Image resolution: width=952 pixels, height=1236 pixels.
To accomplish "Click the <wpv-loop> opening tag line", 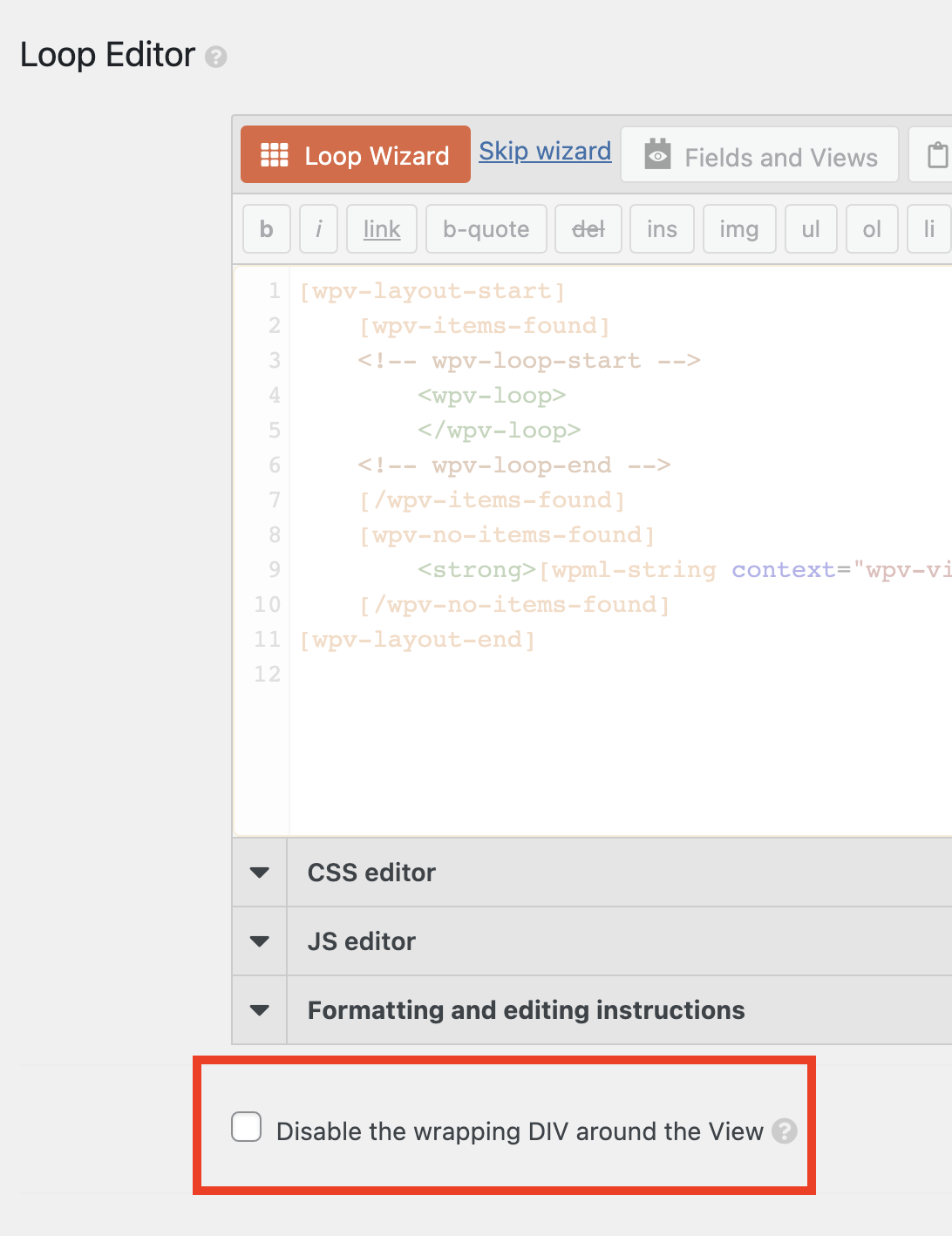I will click(492, 395).
